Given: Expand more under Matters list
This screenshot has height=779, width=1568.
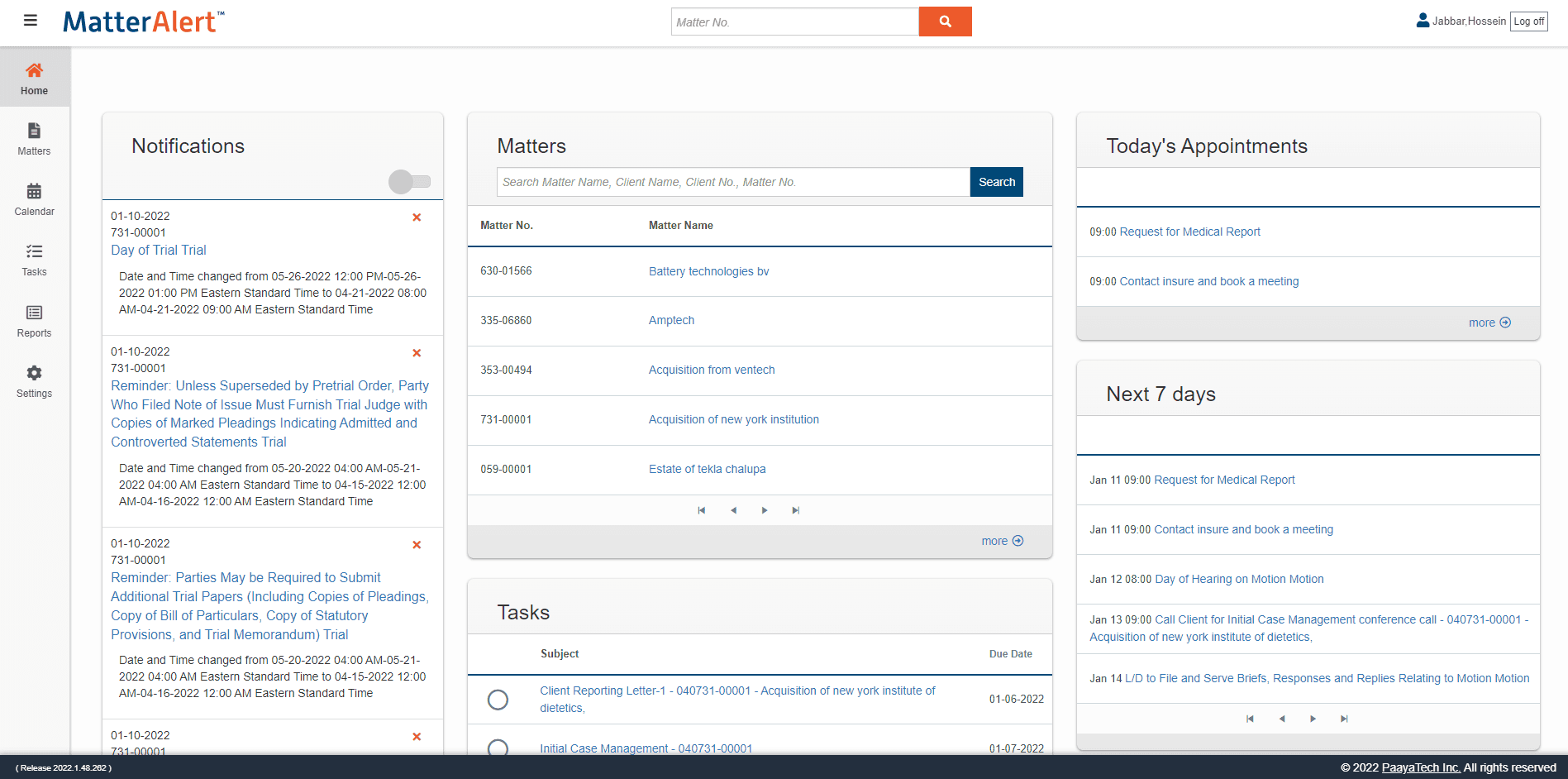Looking at the screenshot, I should (x=1002, y=541).
